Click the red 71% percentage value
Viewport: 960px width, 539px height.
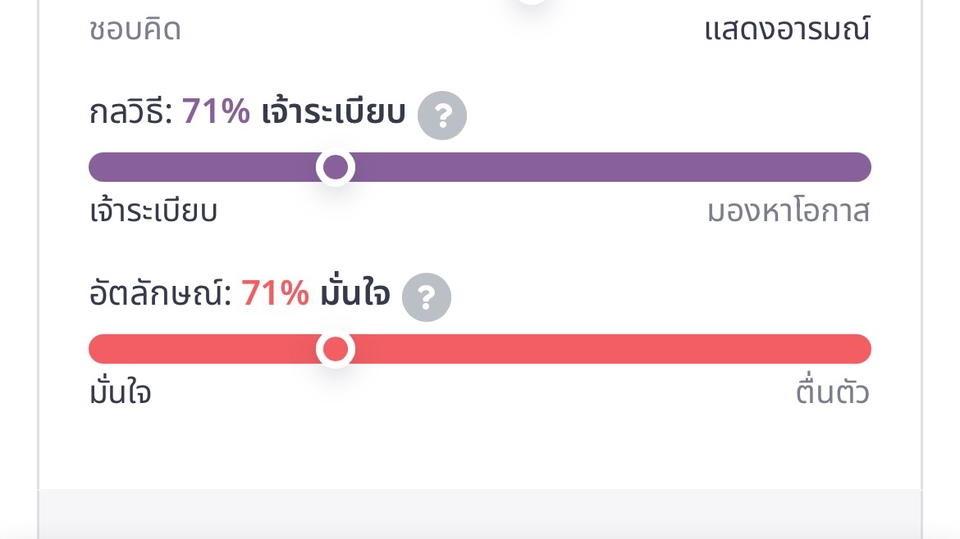[x=275, y=295]
